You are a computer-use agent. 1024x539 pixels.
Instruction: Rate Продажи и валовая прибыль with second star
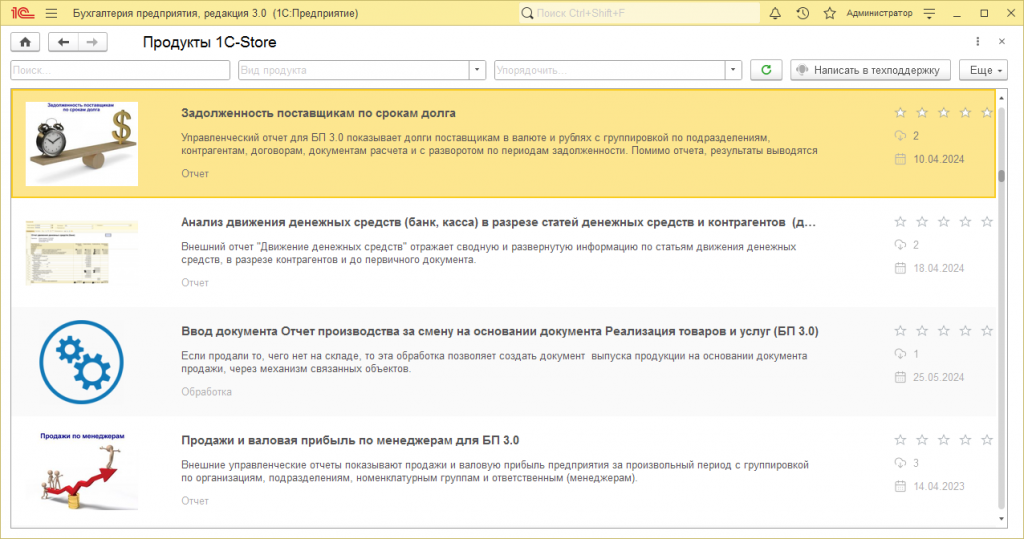pos(922,440)
